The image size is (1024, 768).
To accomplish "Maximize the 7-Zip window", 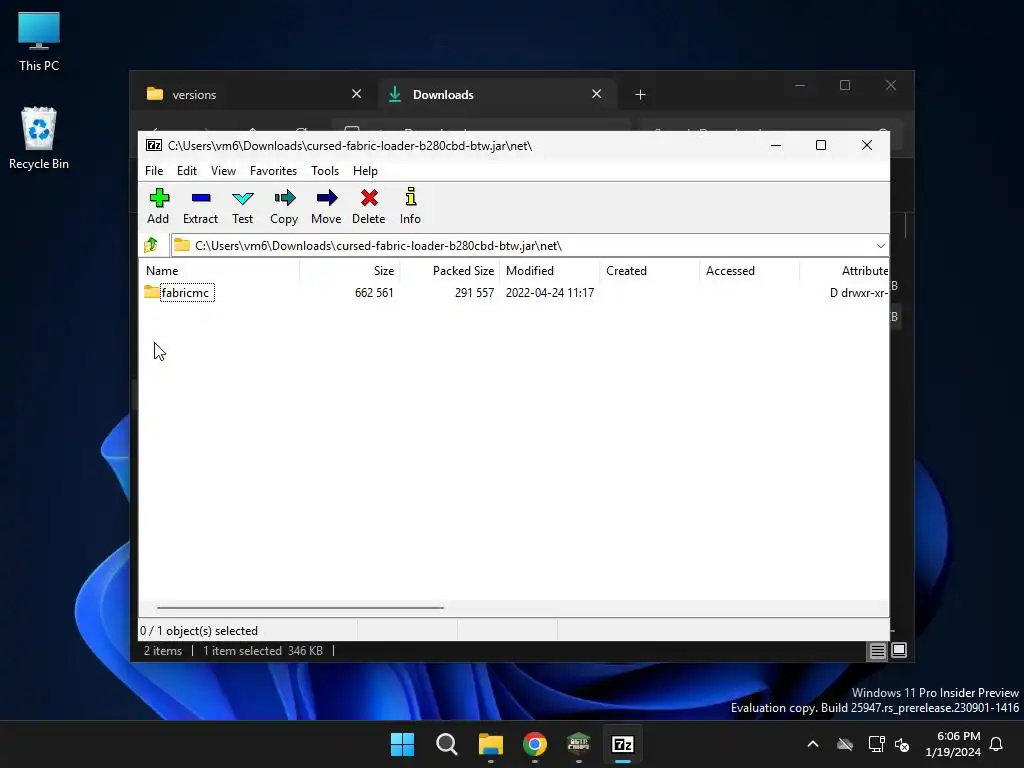I will 821,145.
